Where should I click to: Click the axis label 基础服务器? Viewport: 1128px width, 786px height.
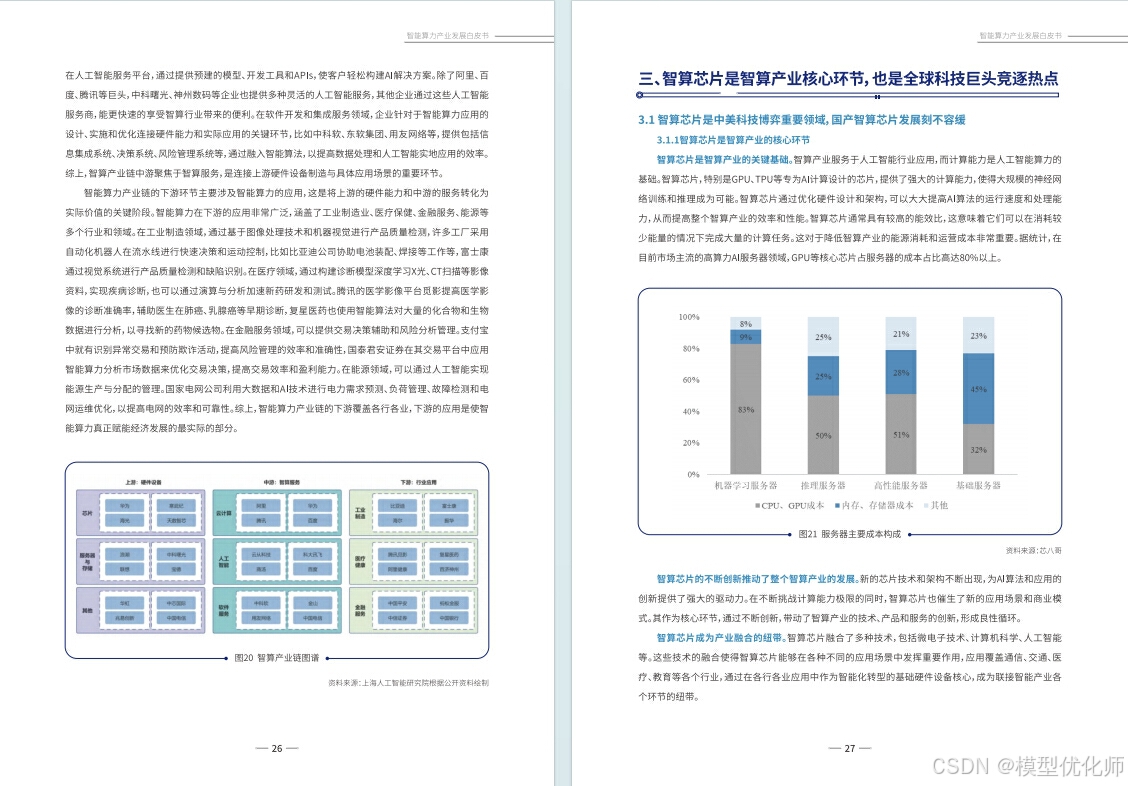click(x=978, y=485)
